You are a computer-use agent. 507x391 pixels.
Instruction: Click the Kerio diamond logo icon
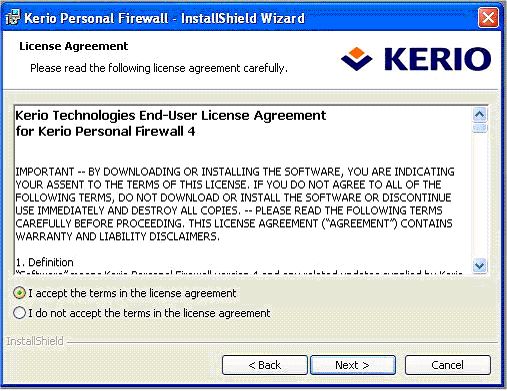[356, 59]
